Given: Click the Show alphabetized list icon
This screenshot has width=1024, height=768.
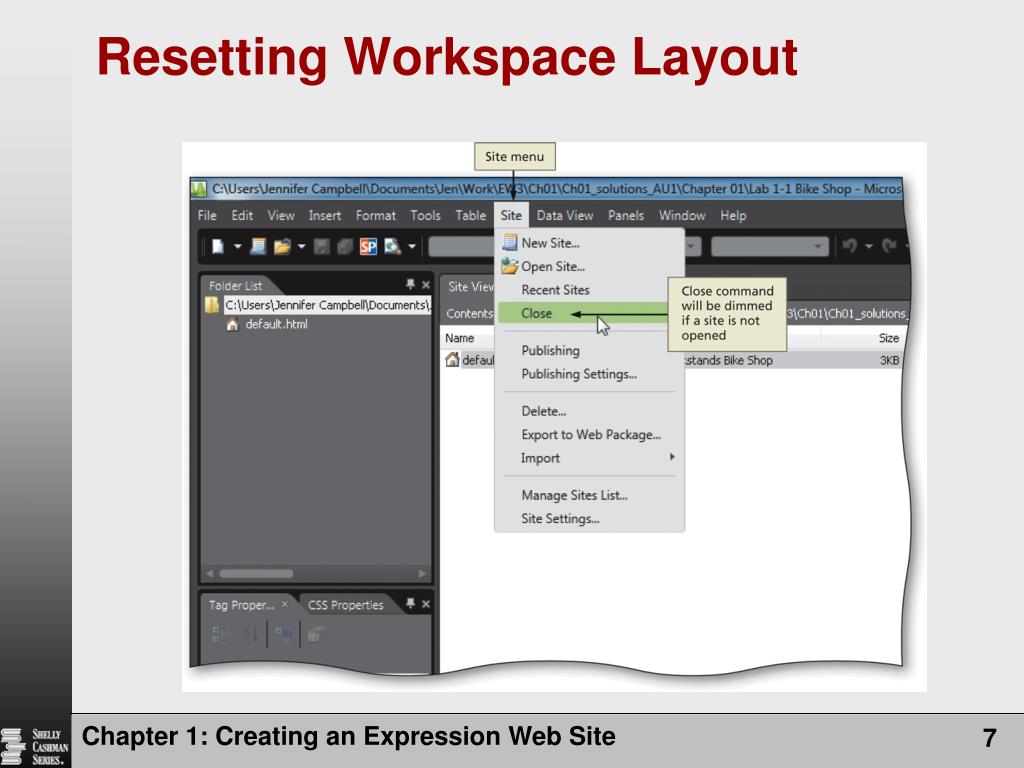Looking at the screenshot, I should point(251,634).
